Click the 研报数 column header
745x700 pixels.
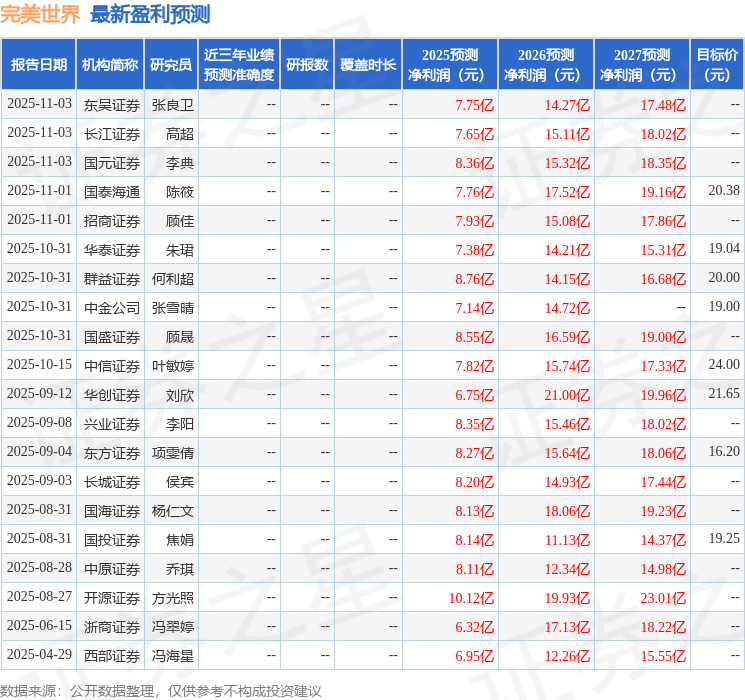[307, 65]
